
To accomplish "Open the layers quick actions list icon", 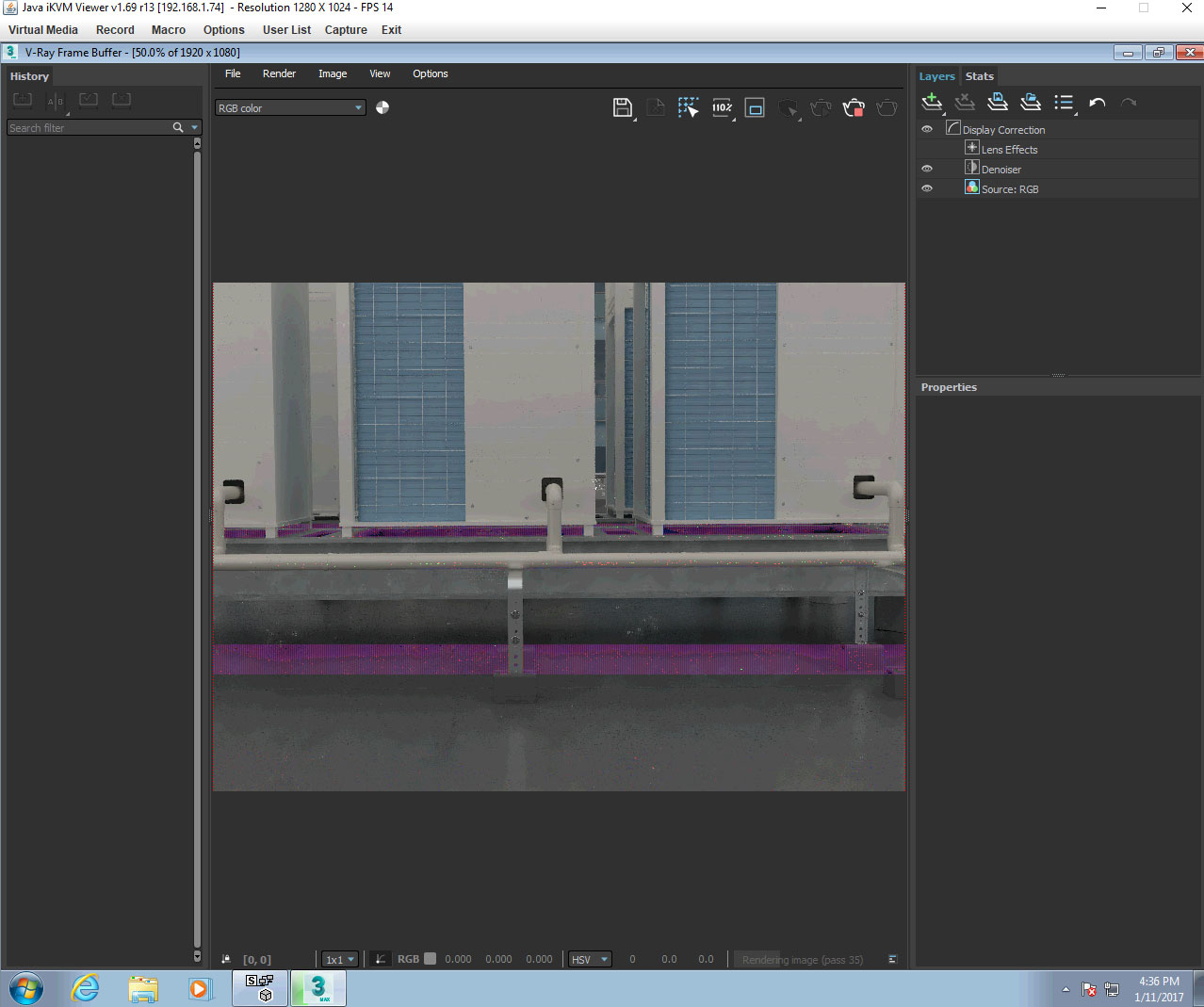I will [x=1065, y=103].
